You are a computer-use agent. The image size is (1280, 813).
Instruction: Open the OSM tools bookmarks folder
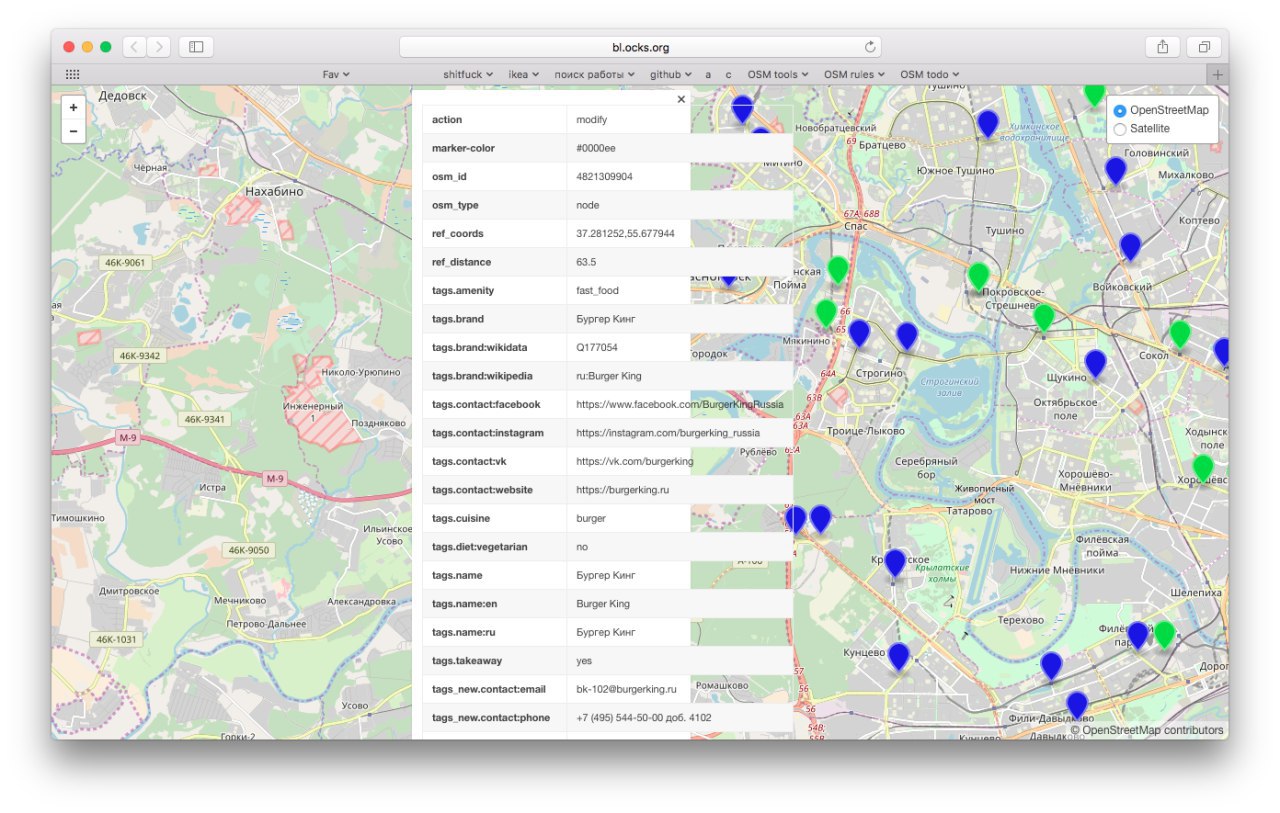(x=778, y=75)
